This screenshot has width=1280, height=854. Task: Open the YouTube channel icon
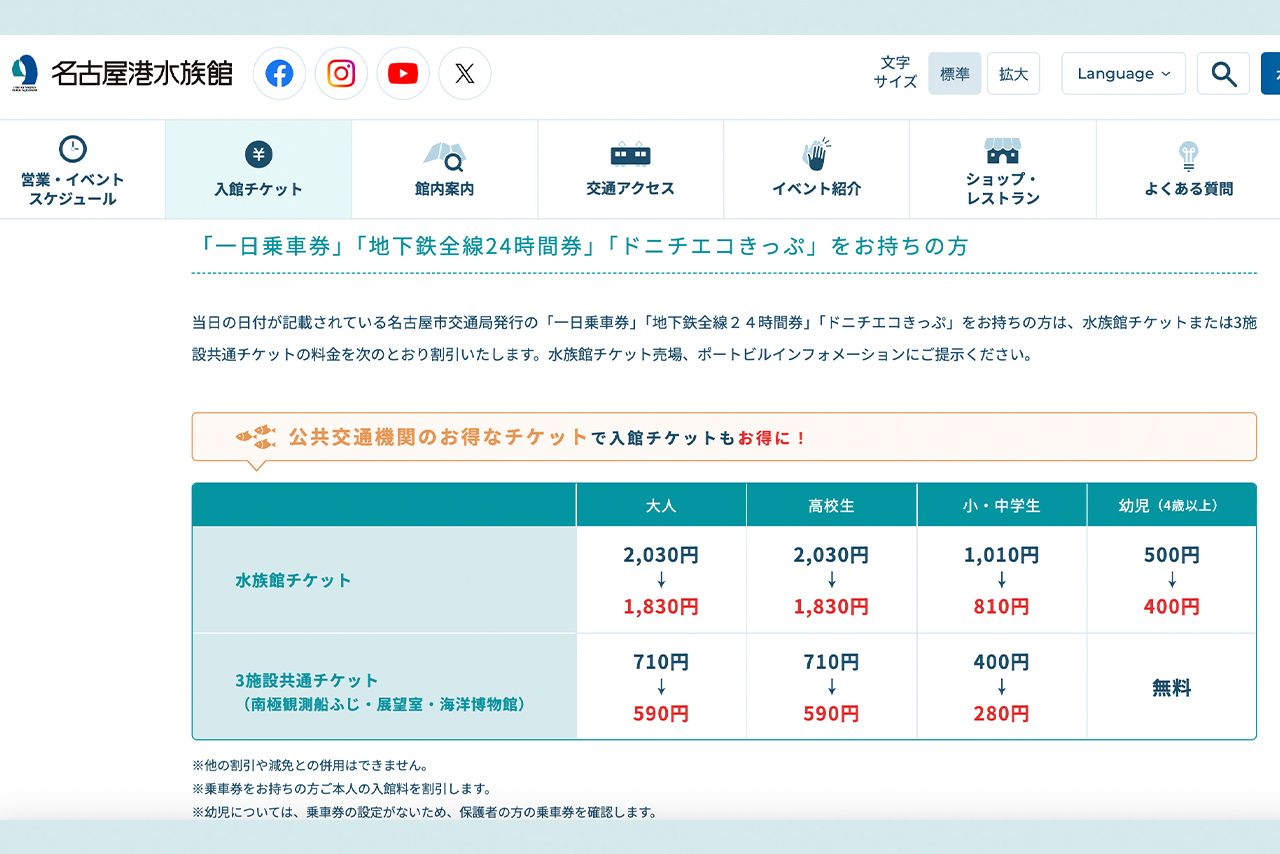(403, 74)
